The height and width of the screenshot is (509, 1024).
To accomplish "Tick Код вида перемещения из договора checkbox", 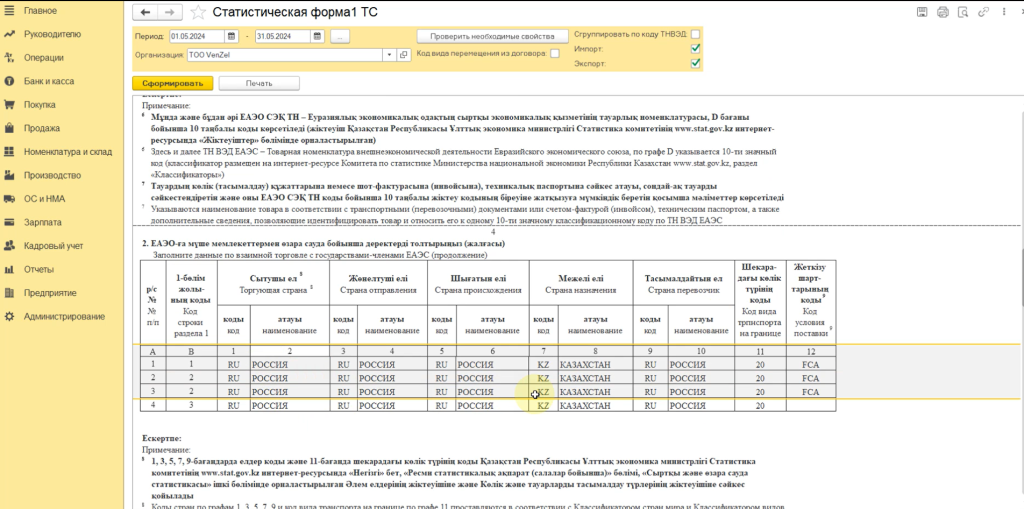I will (x=555, y=54).
